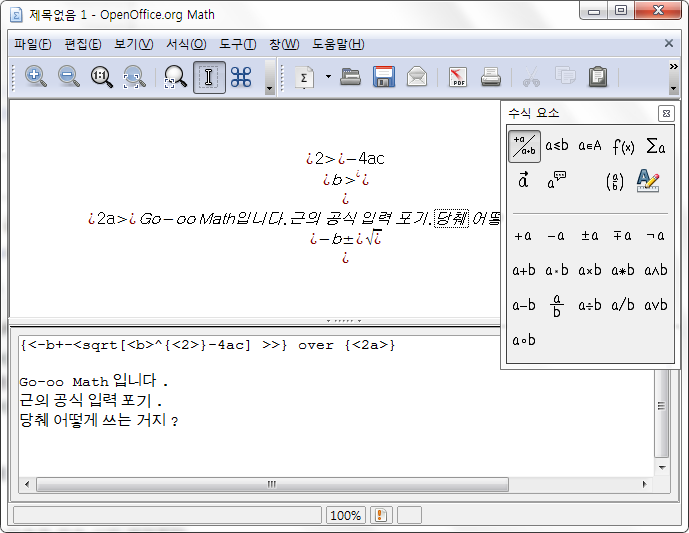The width and height of the screenshot is (689, 533).
Task: Click the horizontal scrollbar in command editor
Action: (x=272, y=484)
